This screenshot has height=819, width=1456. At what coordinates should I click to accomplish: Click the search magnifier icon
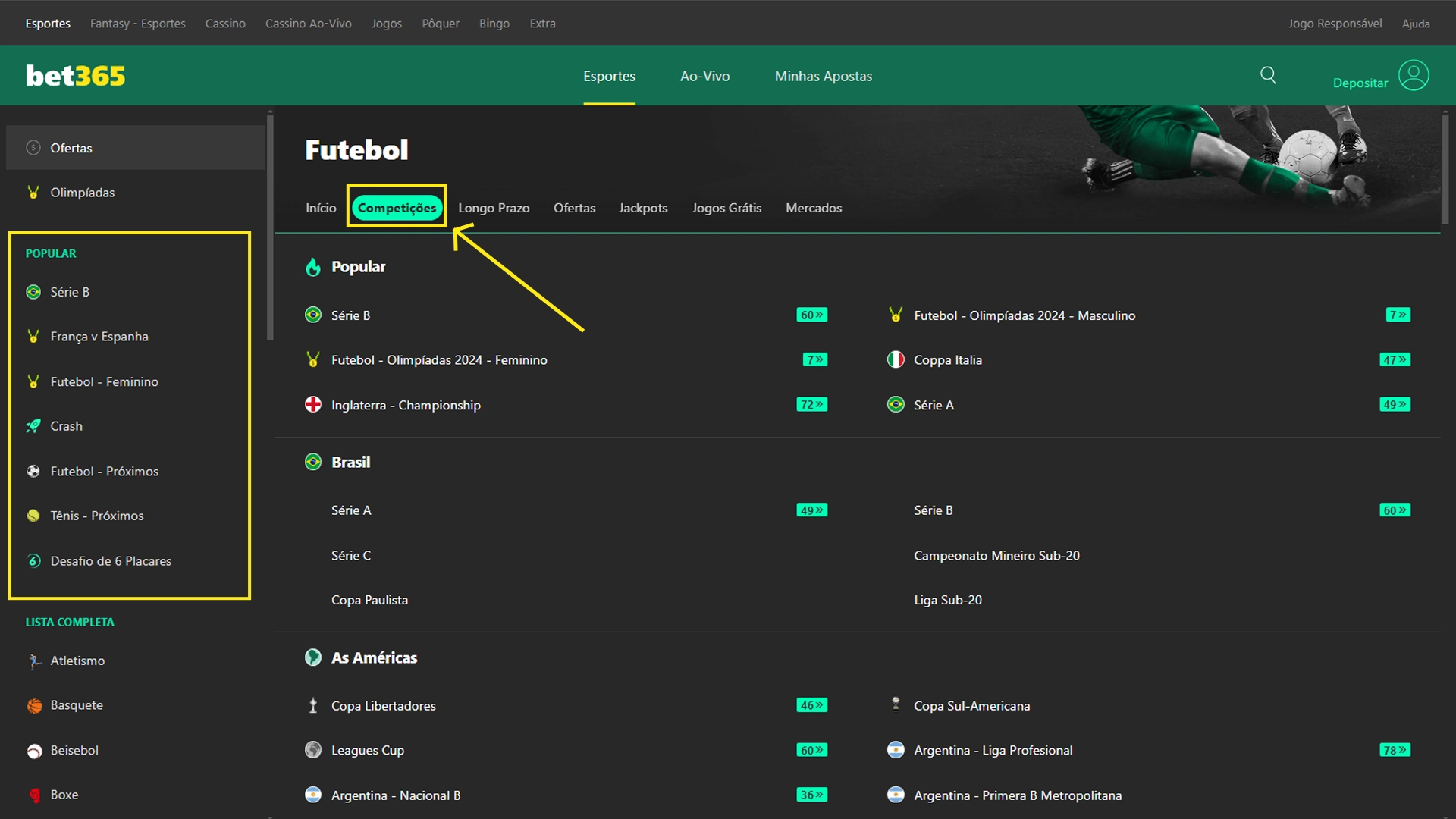1268,75
